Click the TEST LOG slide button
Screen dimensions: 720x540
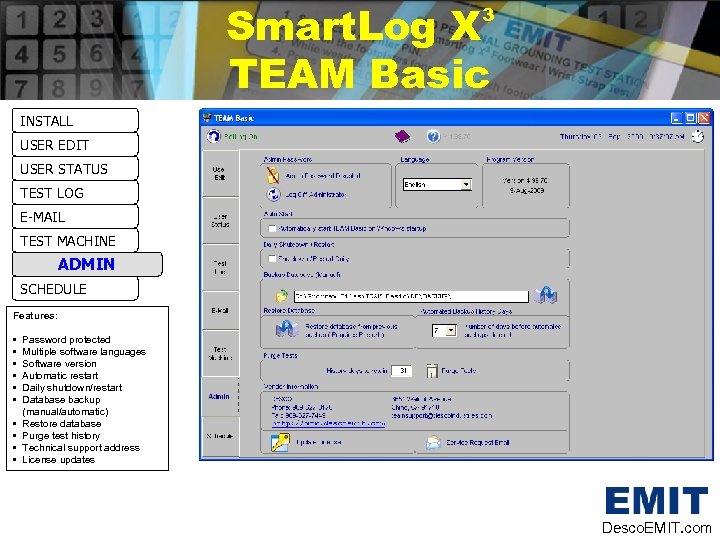pos(75,193)
